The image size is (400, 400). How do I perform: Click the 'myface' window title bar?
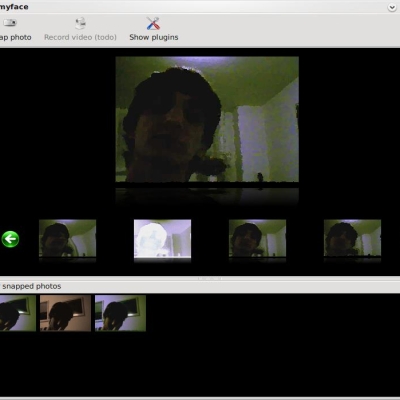(200, 7)
